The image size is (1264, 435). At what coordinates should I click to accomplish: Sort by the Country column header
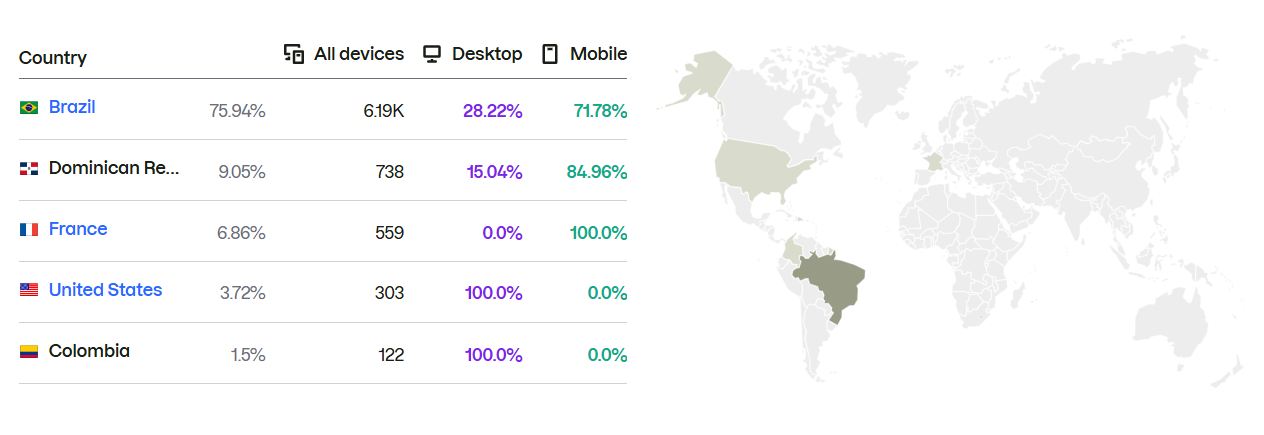coord(53,58)
